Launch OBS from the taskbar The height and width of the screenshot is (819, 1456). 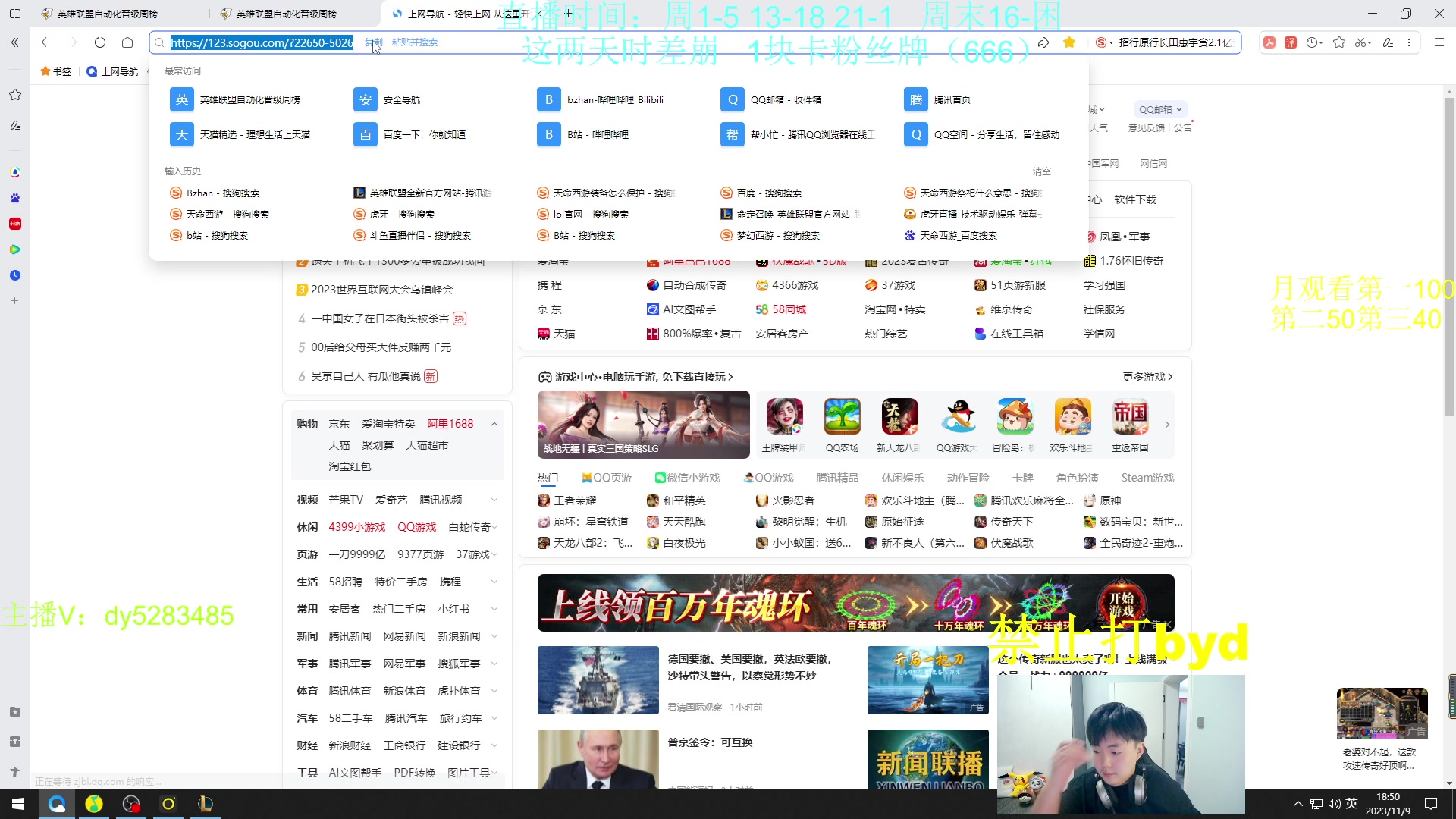[x=130, y=804]
